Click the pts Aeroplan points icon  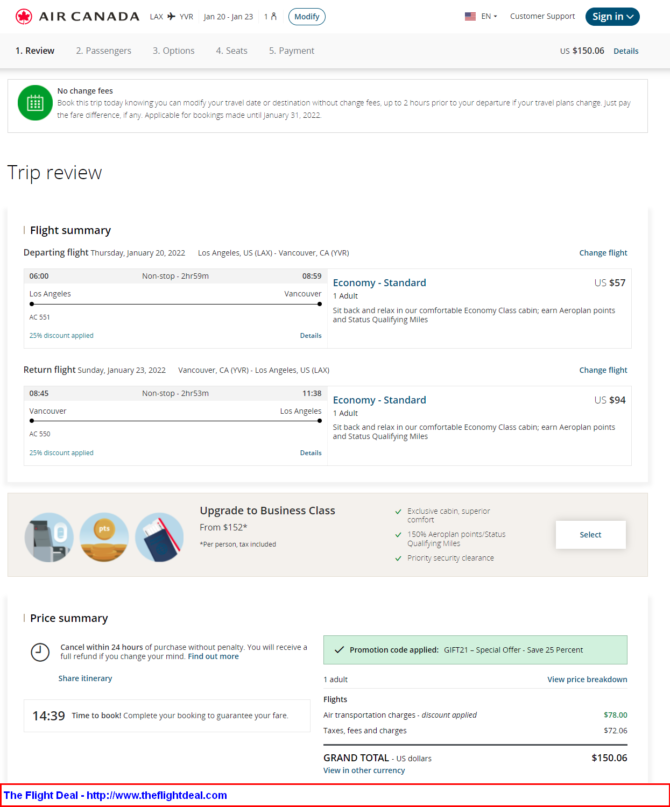pos(104,537)
